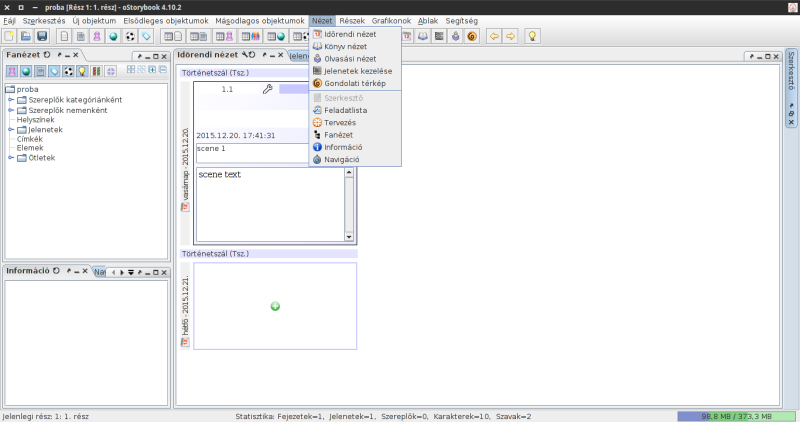Add a new location via main toolbar globe
Viewport: 800px width, 422px height.
(113, 36)
